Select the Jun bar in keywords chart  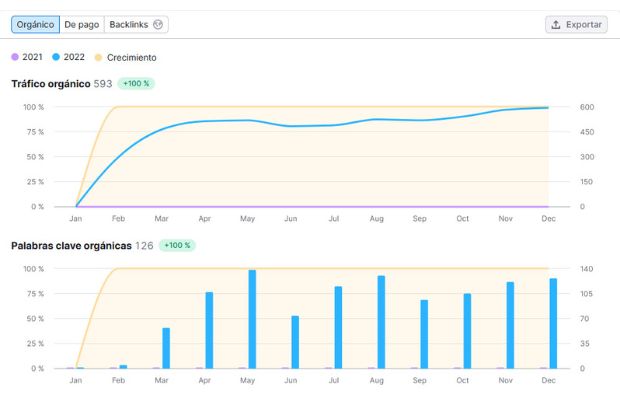295,342
